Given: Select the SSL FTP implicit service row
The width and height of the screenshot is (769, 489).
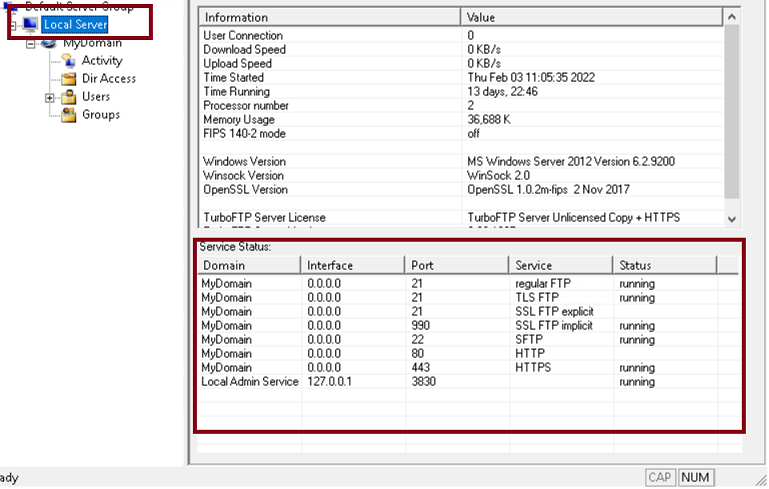Looking at the screenshot, I should click(x=468, y=326).
